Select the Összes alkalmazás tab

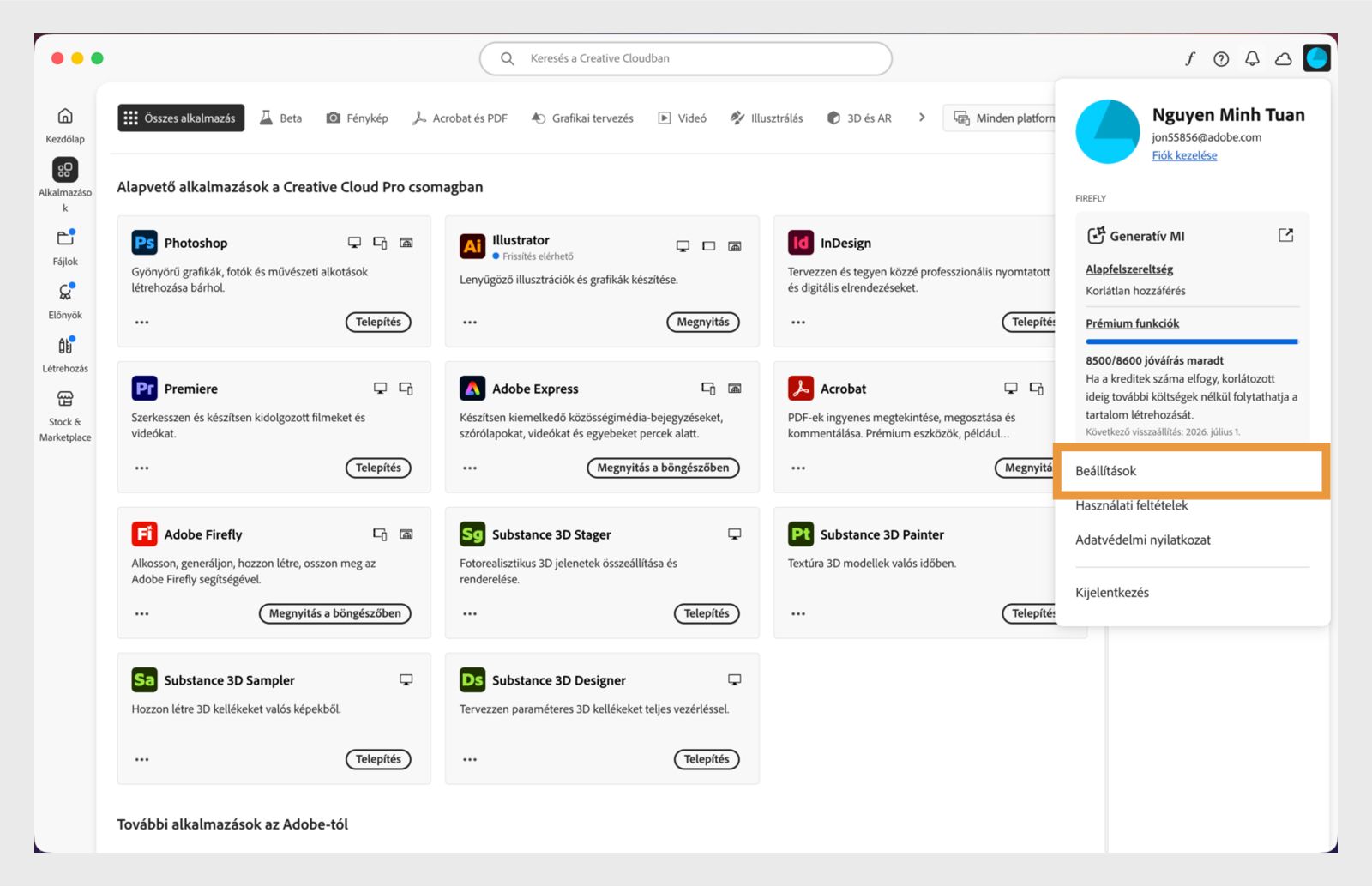click(181, 118)
